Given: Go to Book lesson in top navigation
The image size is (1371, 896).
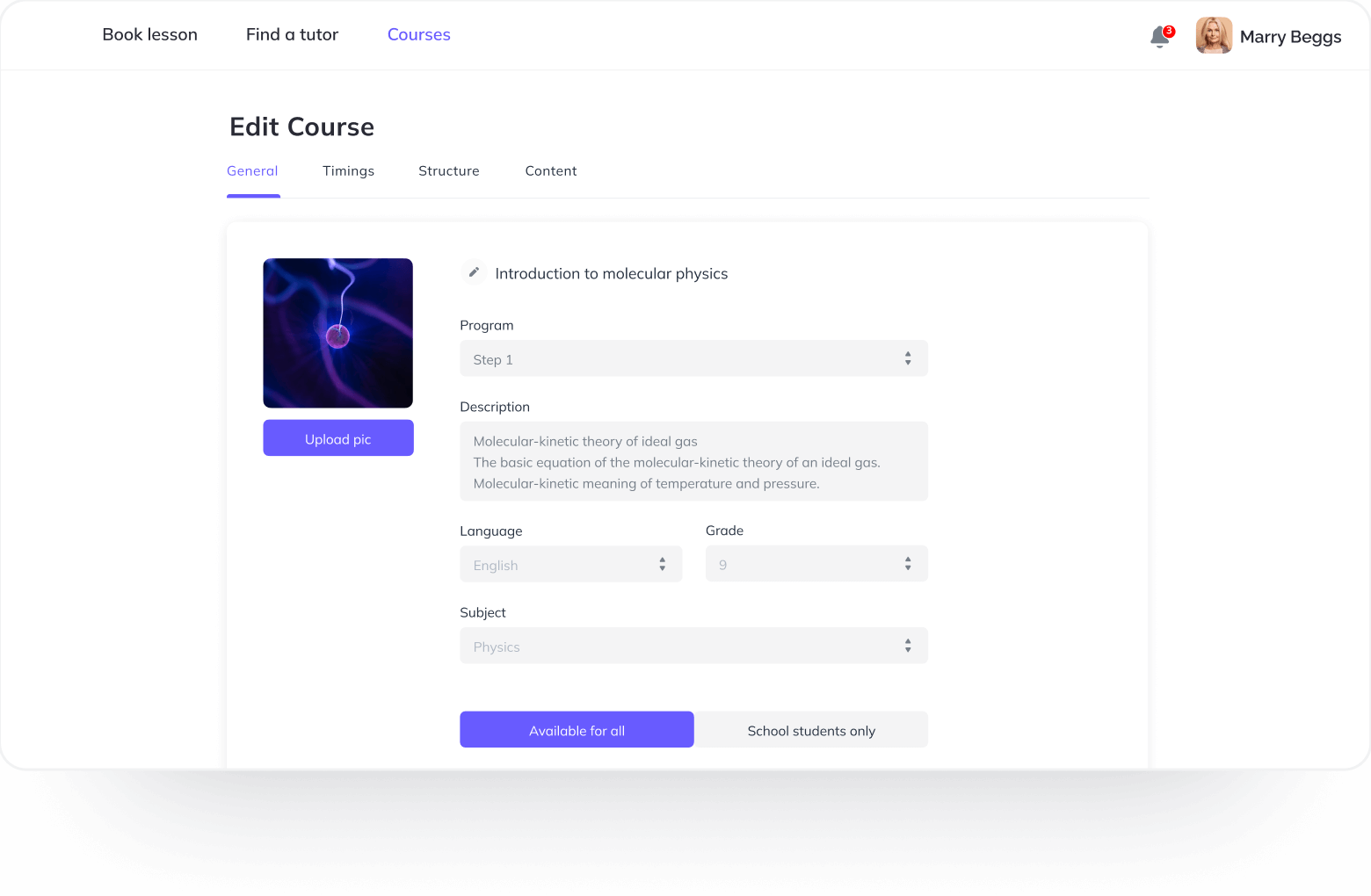Looking at the screenshot, I should pos(150,34).
